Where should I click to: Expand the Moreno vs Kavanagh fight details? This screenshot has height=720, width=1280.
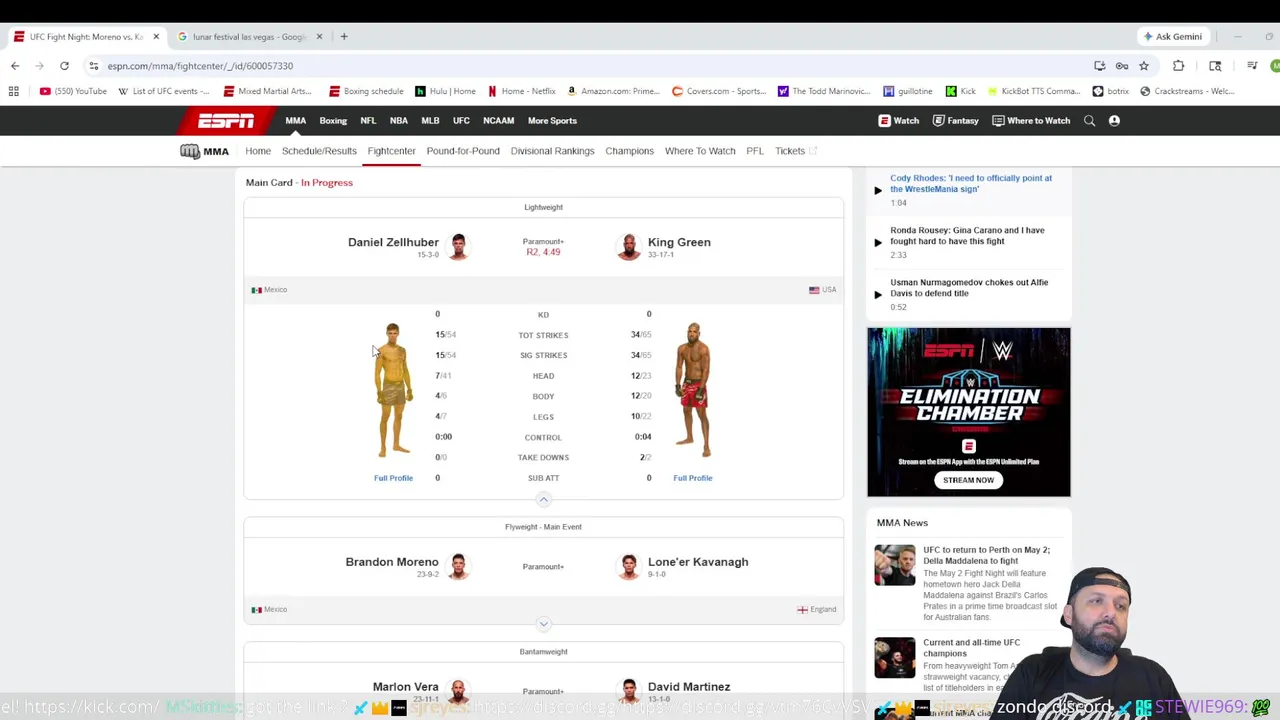(x=543, y=624)
